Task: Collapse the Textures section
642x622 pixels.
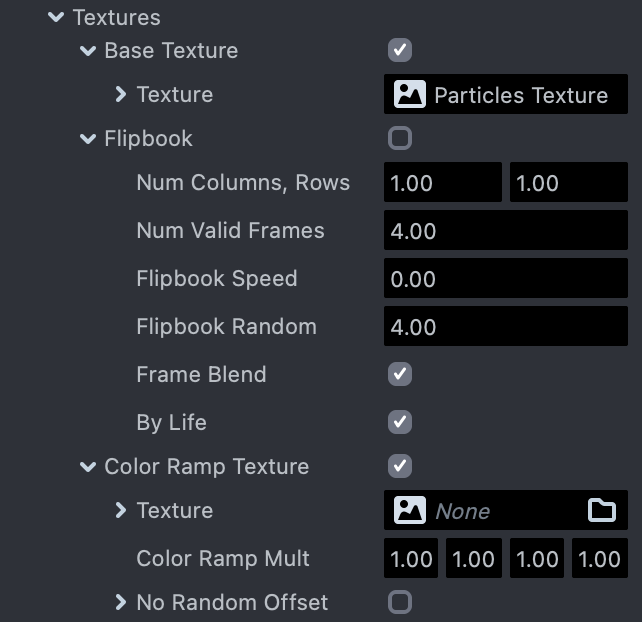Action: [56, 18]
